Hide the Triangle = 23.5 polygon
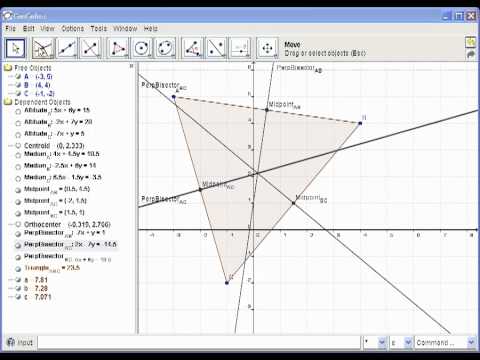The image size is (480, 360). 18,268
